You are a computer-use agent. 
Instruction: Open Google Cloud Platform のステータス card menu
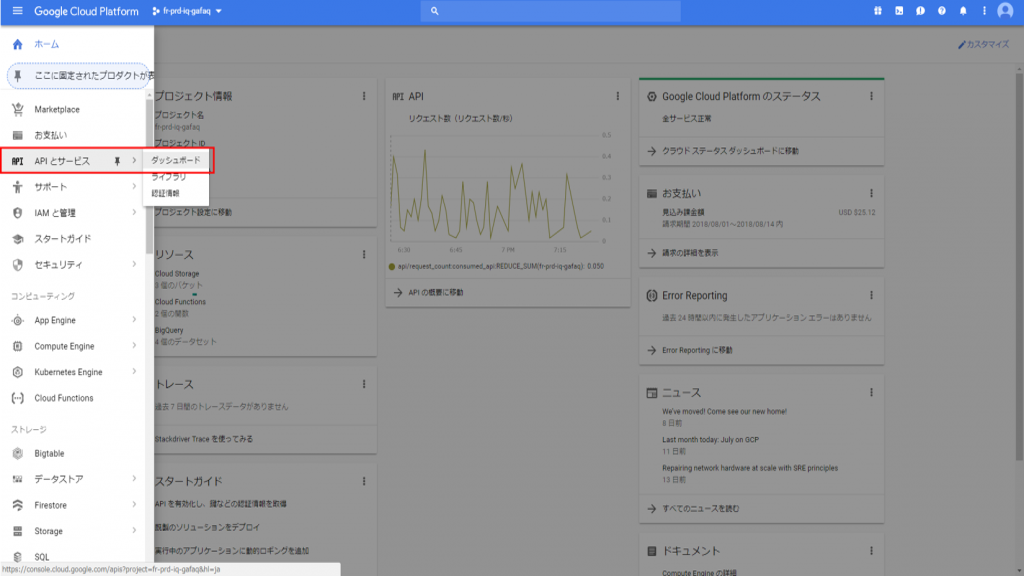click(871, 96)
